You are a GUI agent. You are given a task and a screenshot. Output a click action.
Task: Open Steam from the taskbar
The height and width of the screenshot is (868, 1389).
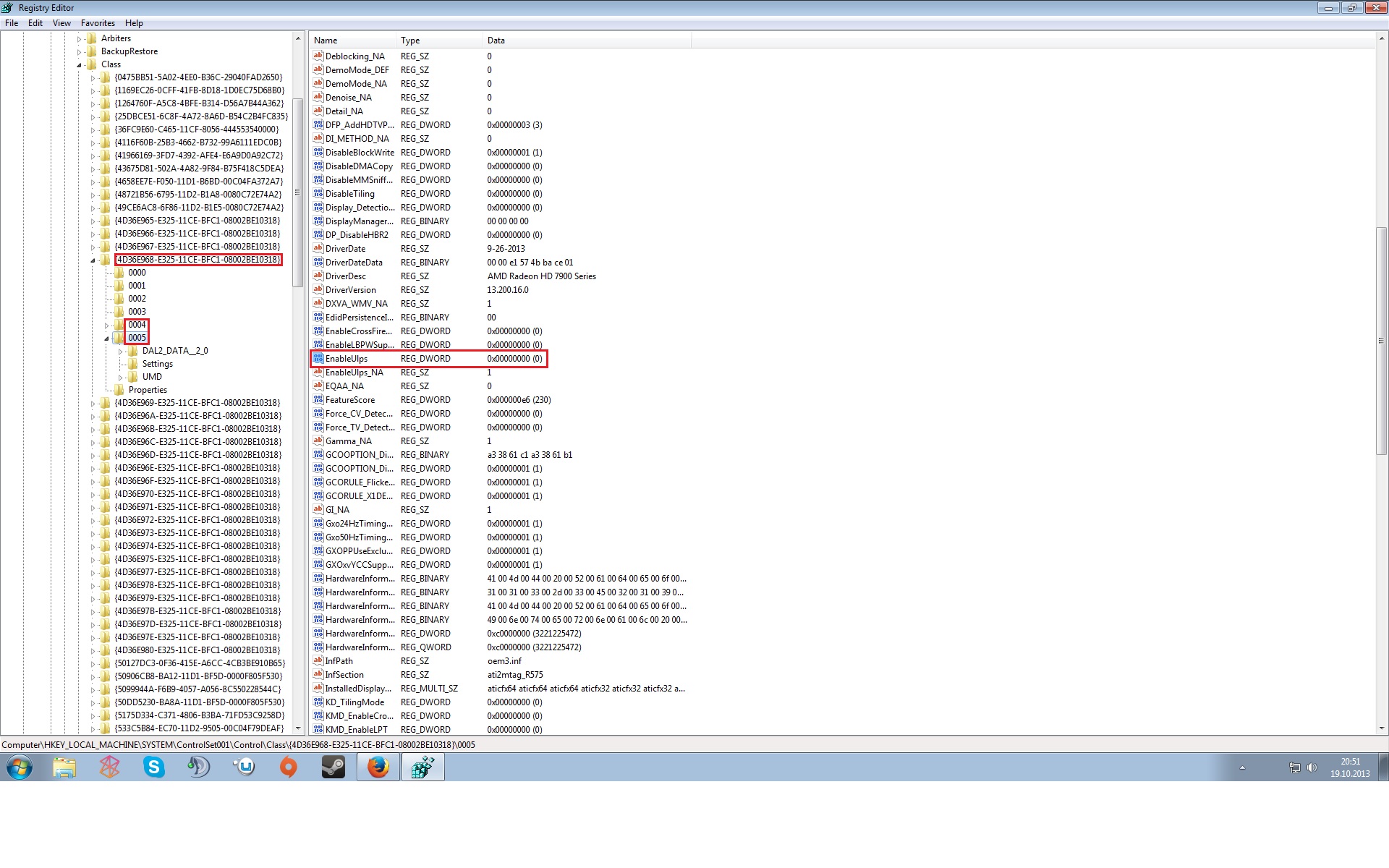pos(334,767)
